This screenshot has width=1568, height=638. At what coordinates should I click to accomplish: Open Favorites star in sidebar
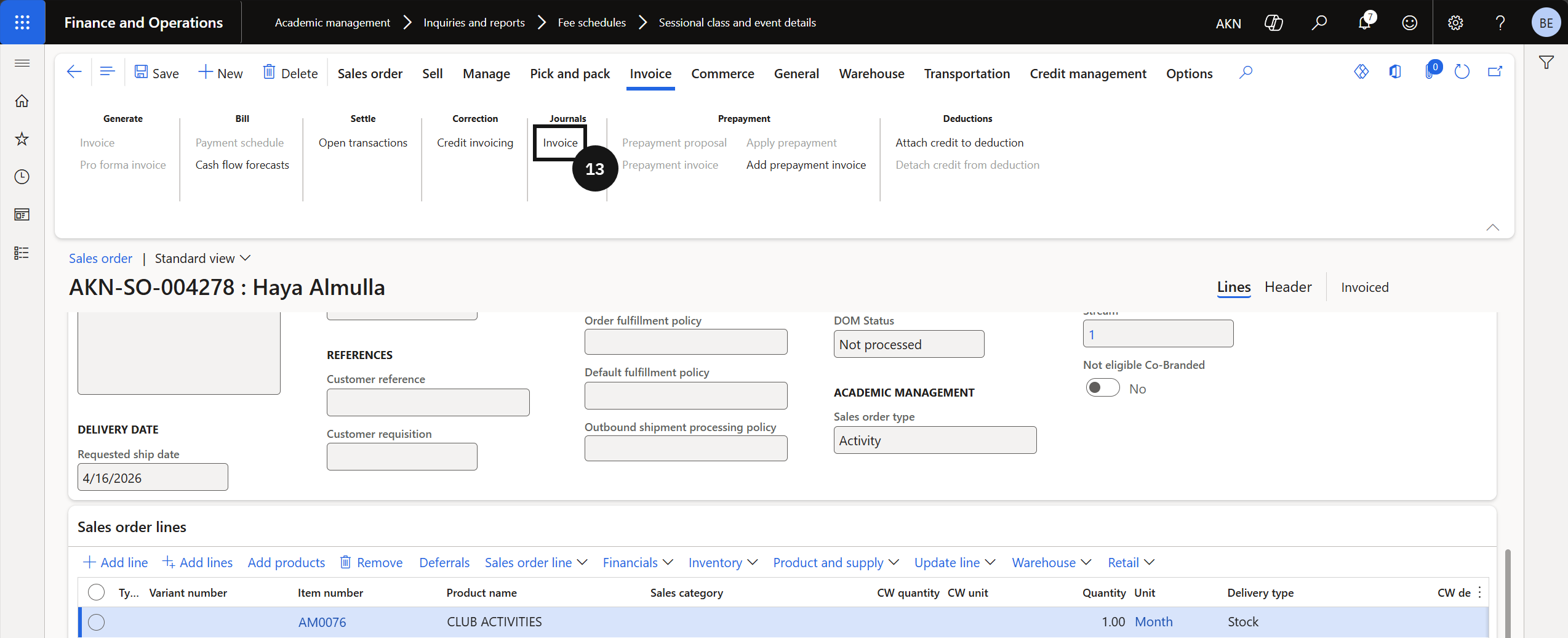click(x=22, y=139)
